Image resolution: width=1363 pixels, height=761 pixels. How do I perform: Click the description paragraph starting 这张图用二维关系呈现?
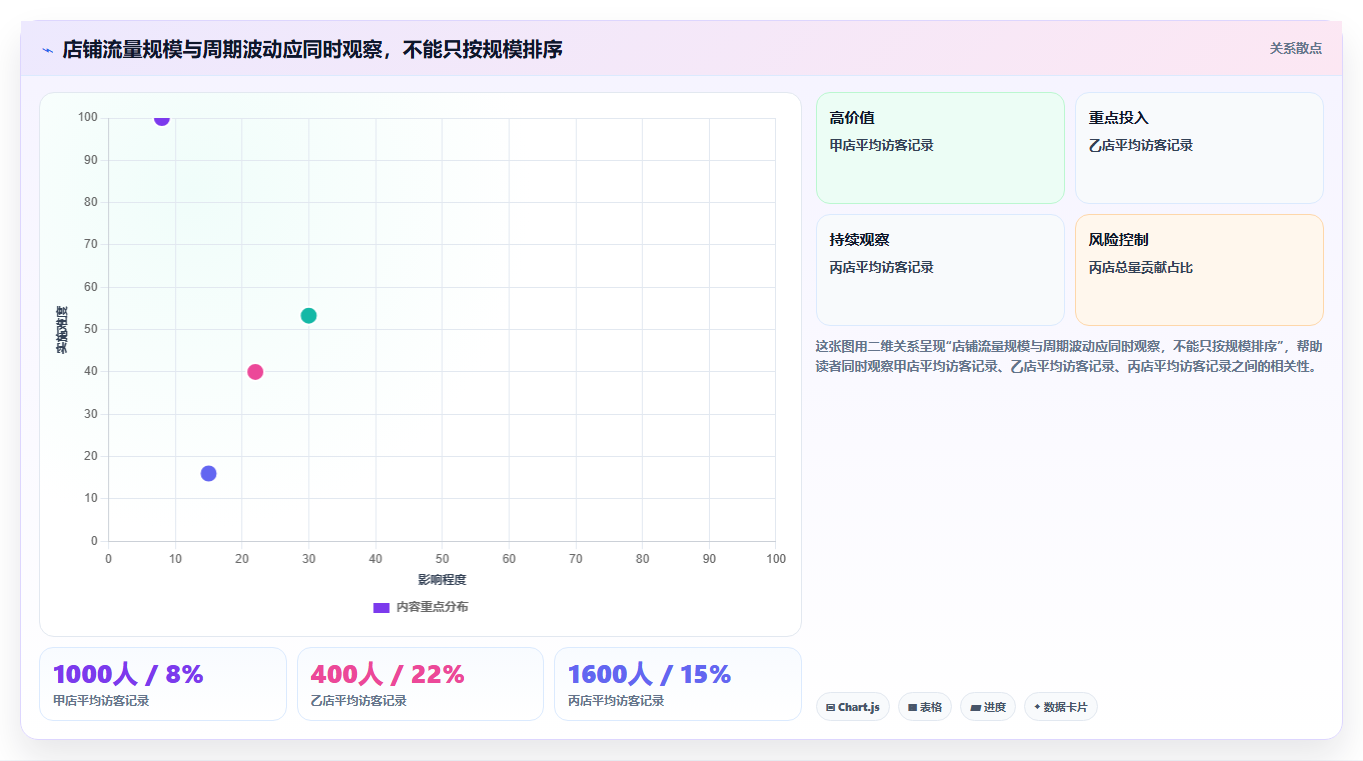1069,356
